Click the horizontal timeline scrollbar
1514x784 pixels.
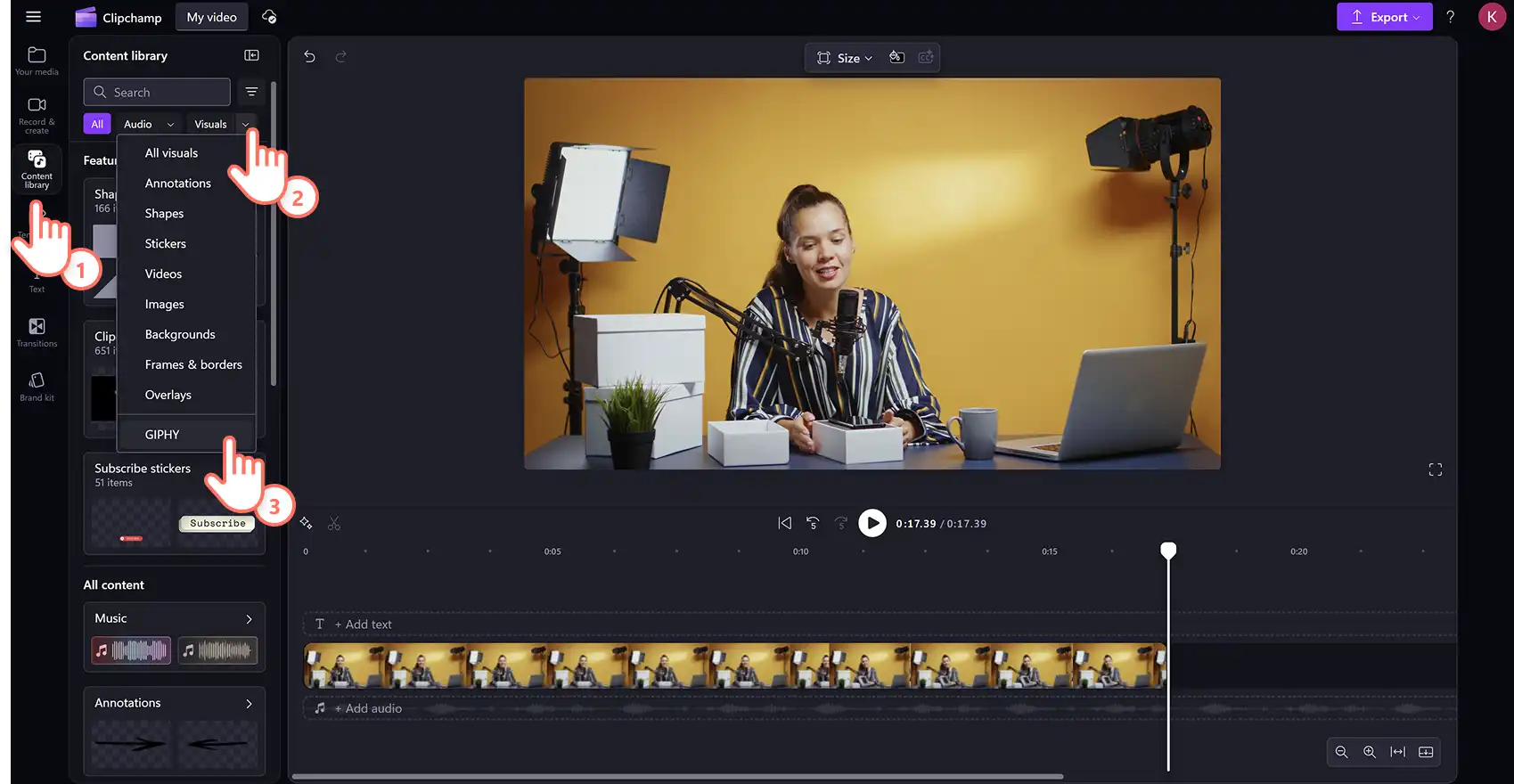[x=677, y=777]
